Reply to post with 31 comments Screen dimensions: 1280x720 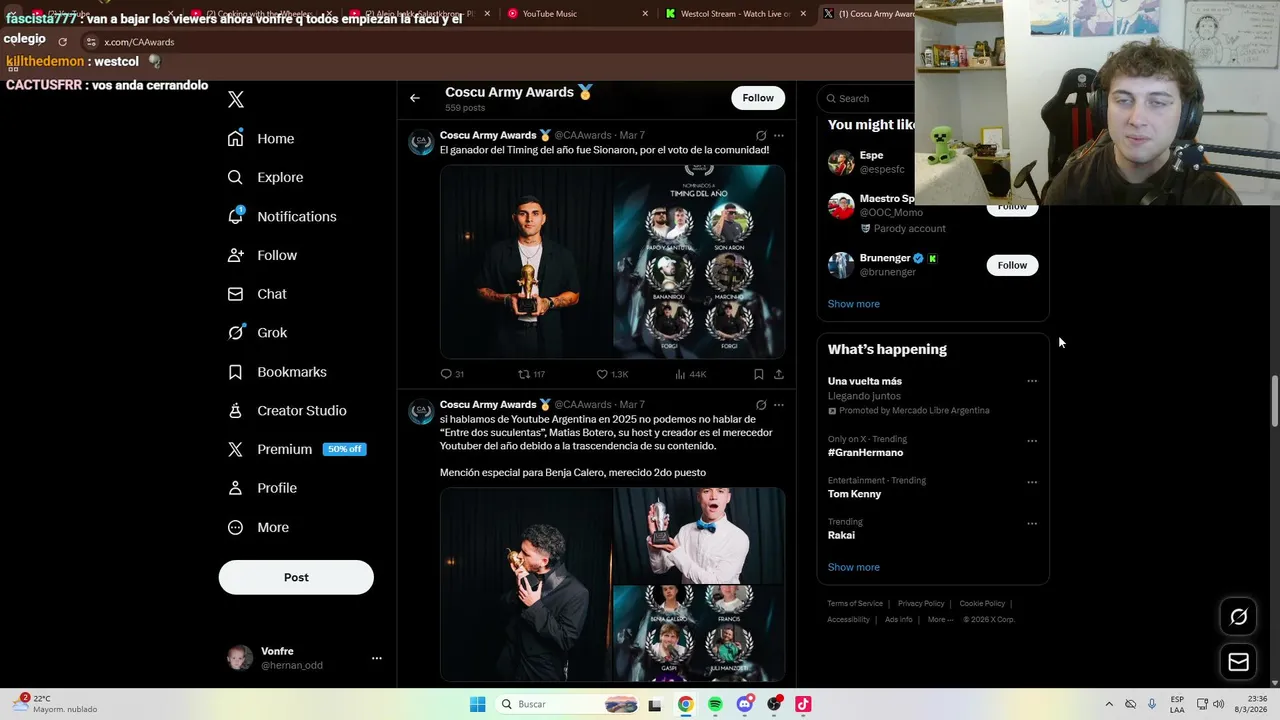pos(452,374)
